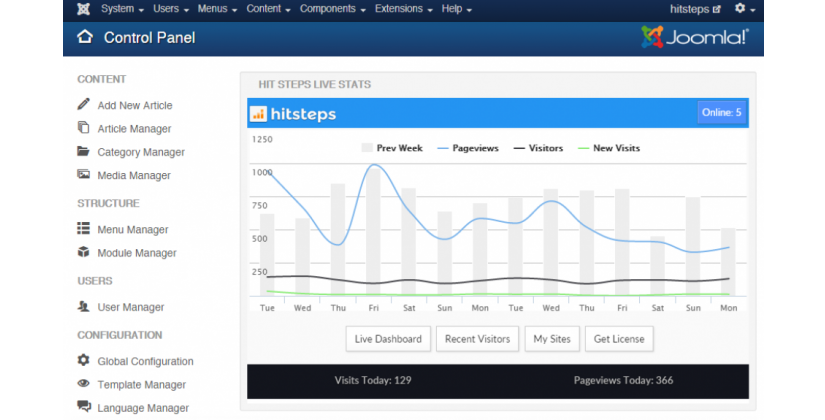Screen dimensions: 825x420
Task: Click the hitsteps external link icon
Action: (x=717, y=9)
